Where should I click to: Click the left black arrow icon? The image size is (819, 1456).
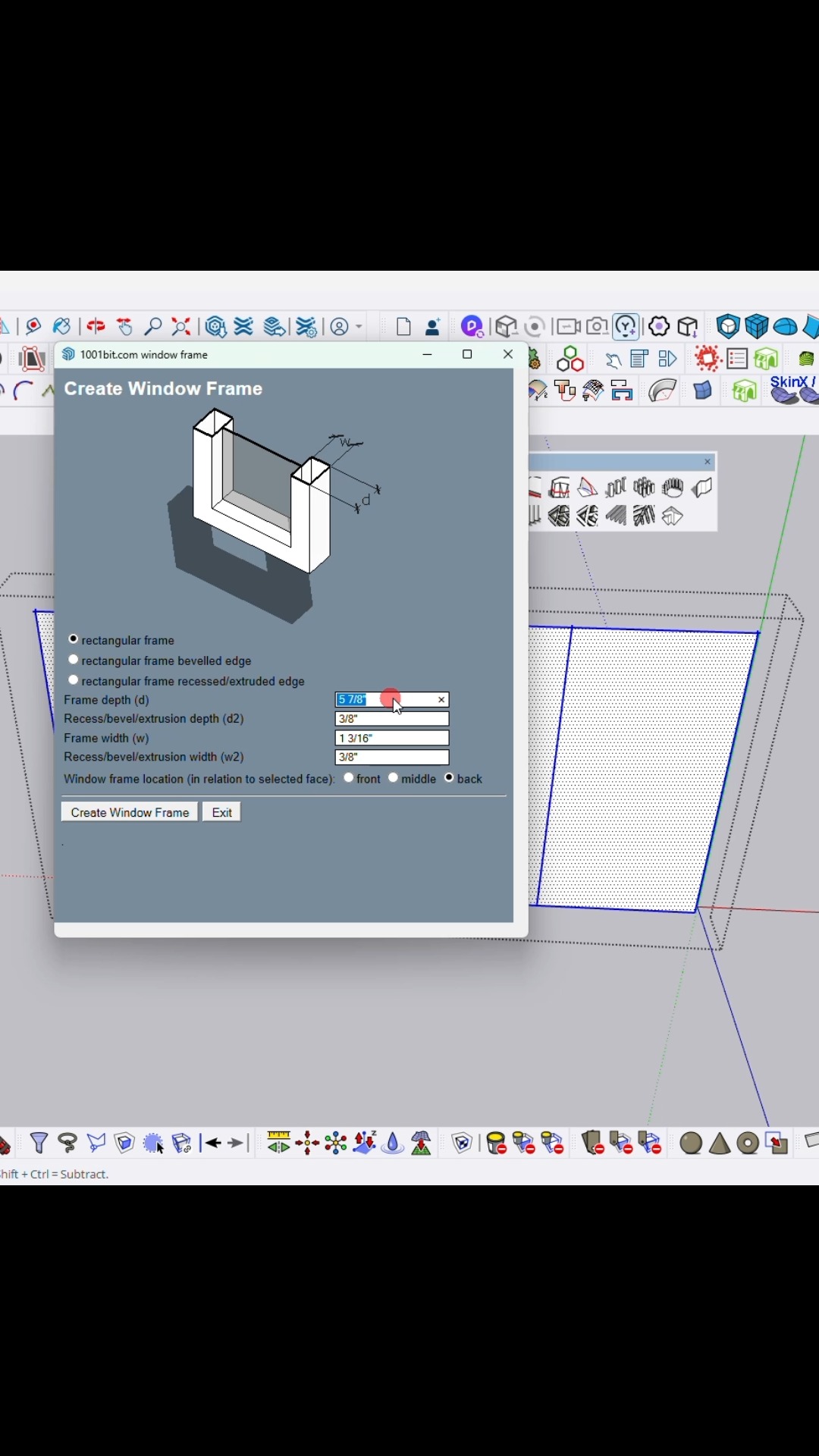pos(212,1144)
